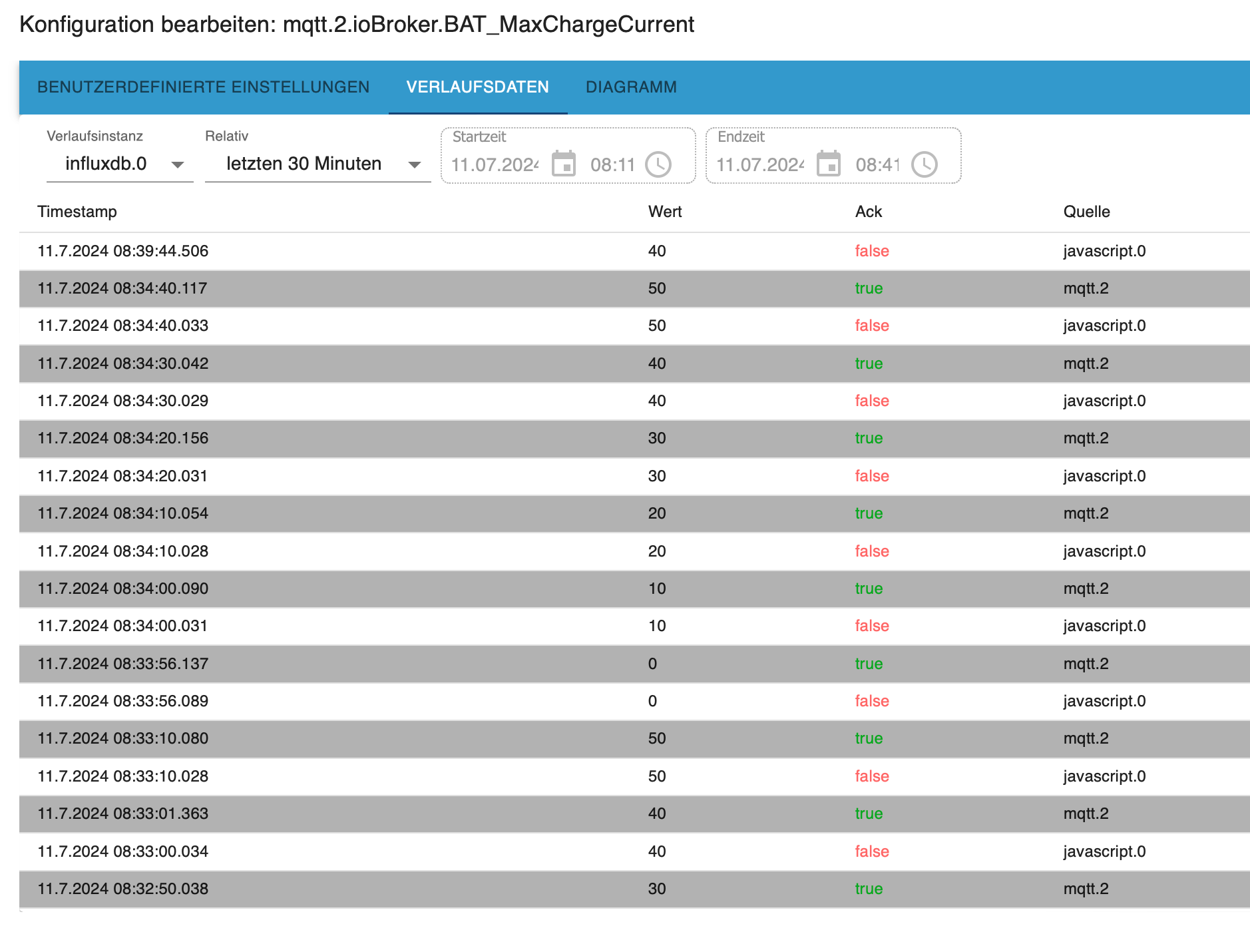This screenshot has height=952, width=1250.
Task: Click Wert 10 in the 08:34:00.090 row
Action: pyautogui.click(x=657, y=589)
